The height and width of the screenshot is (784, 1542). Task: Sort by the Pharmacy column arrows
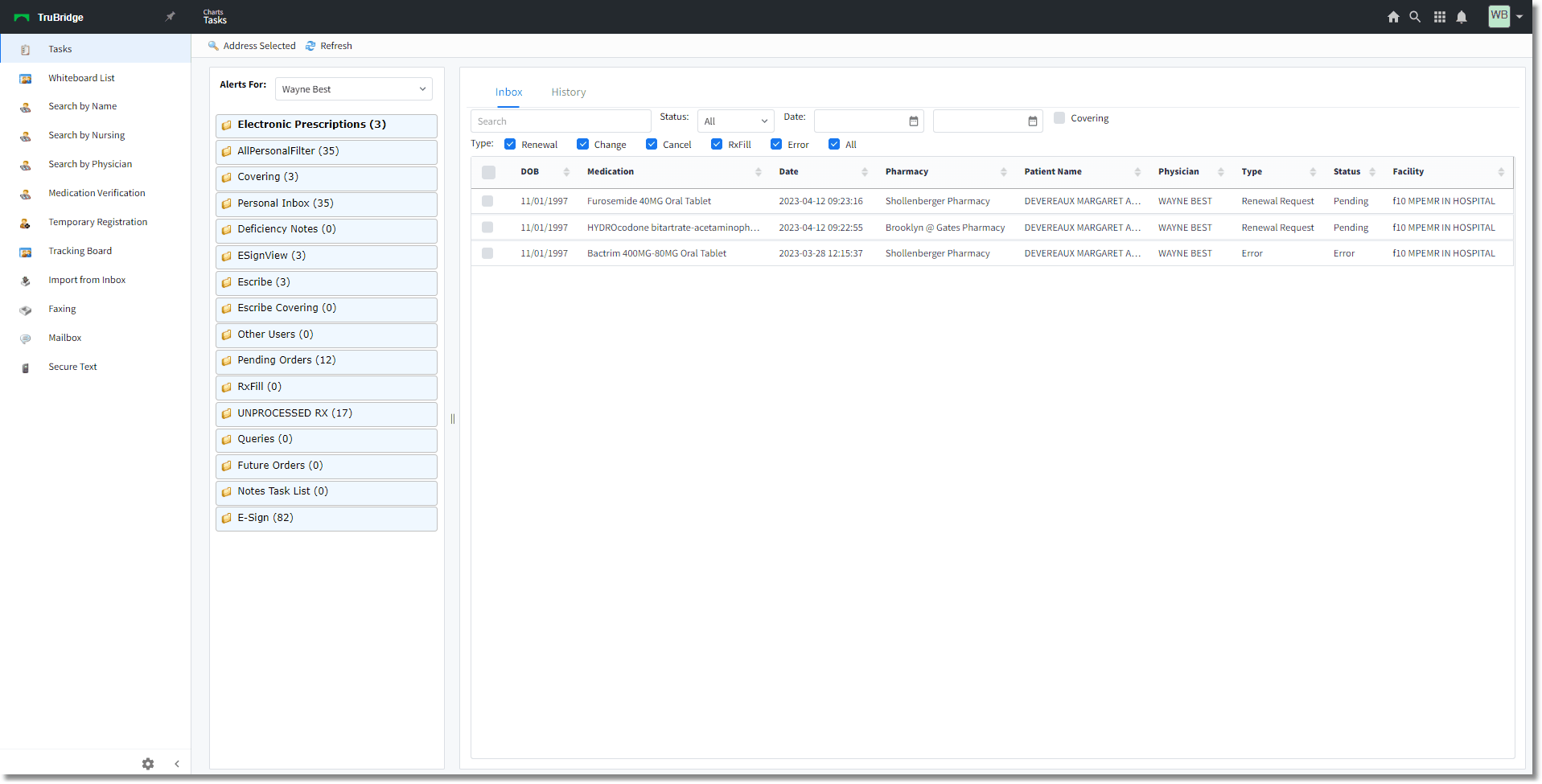pos(1004,172)
